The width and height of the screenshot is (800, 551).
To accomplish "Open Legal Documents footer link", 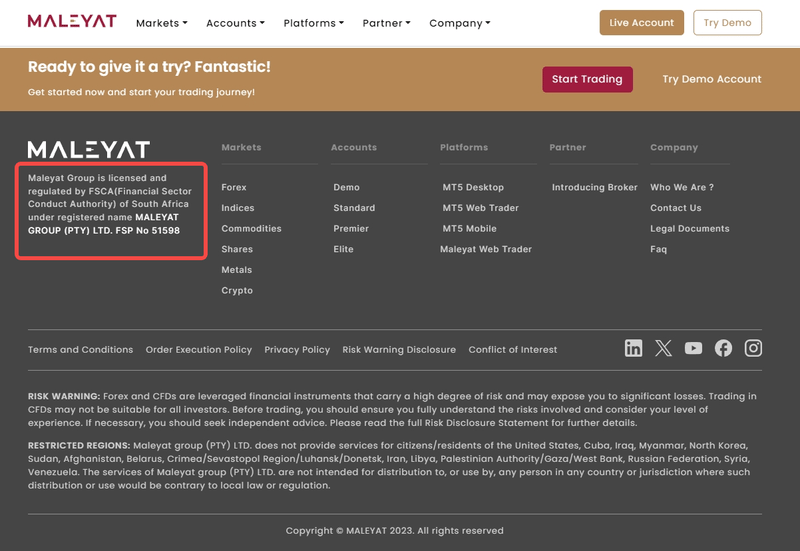I will 690,229.
